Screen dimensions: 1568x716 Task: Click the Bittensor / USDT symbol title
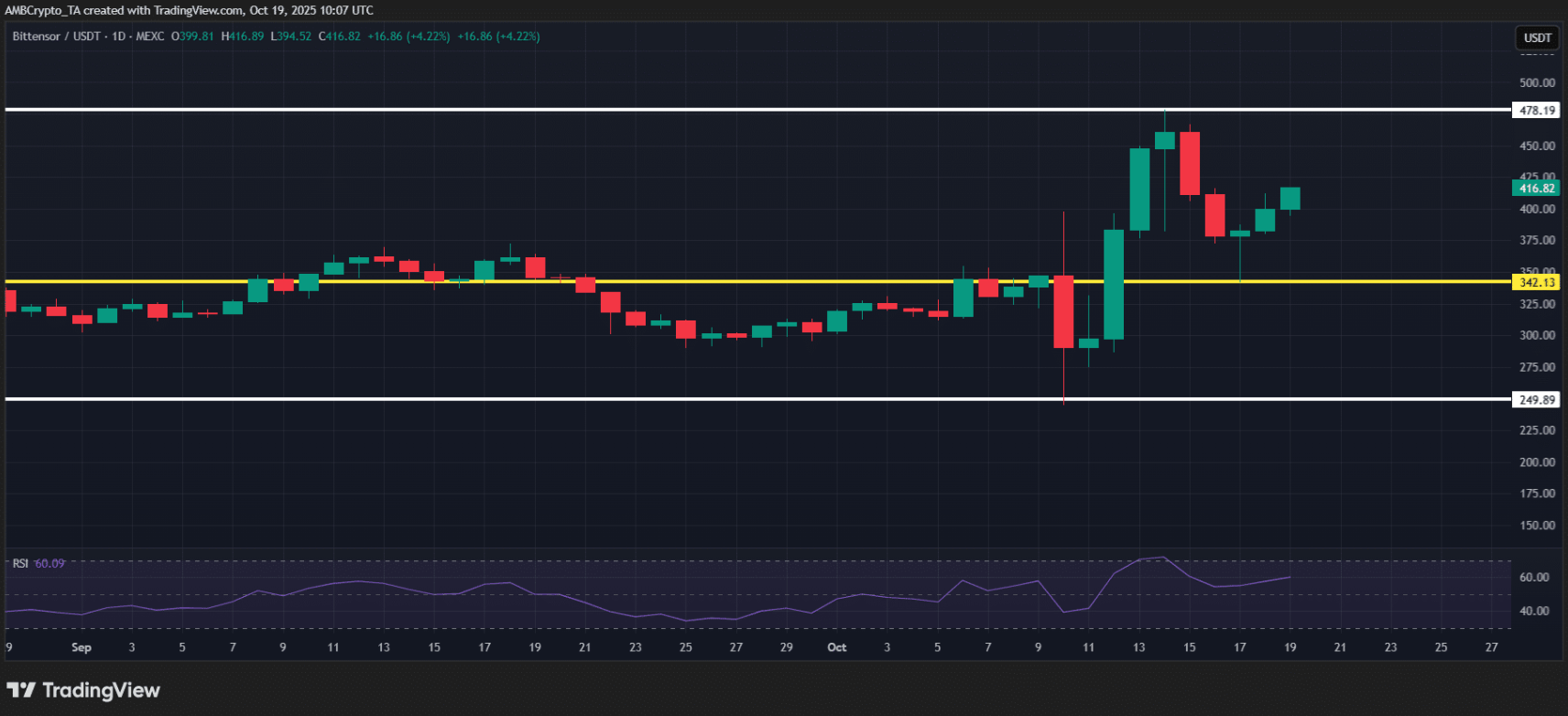56,37
